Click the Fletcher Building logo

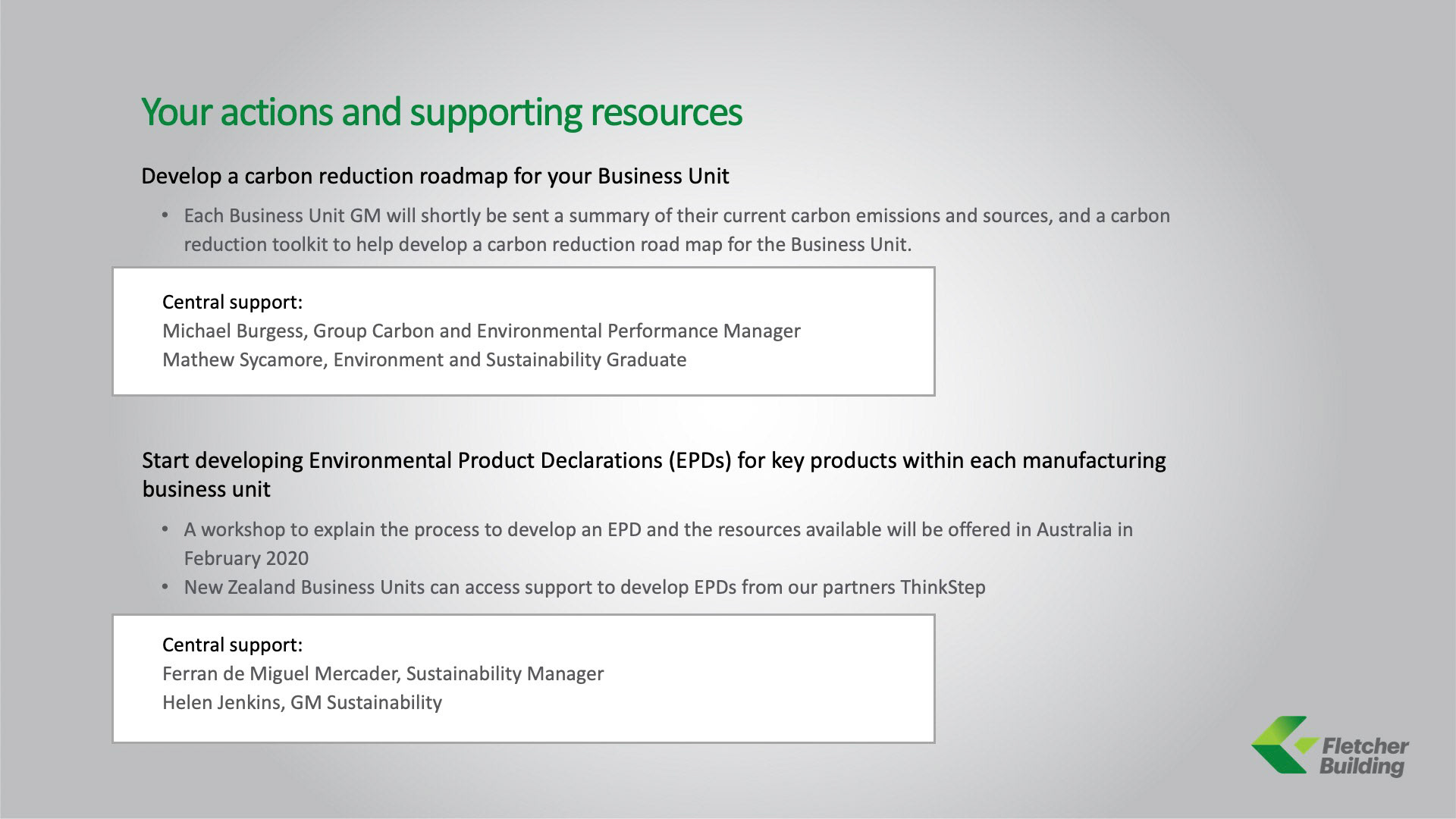(1330, 746)
